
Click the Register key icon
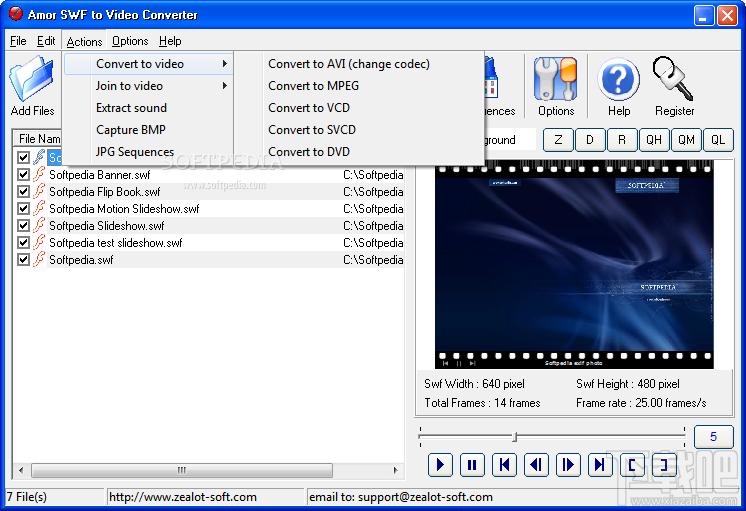coord(673,79)
